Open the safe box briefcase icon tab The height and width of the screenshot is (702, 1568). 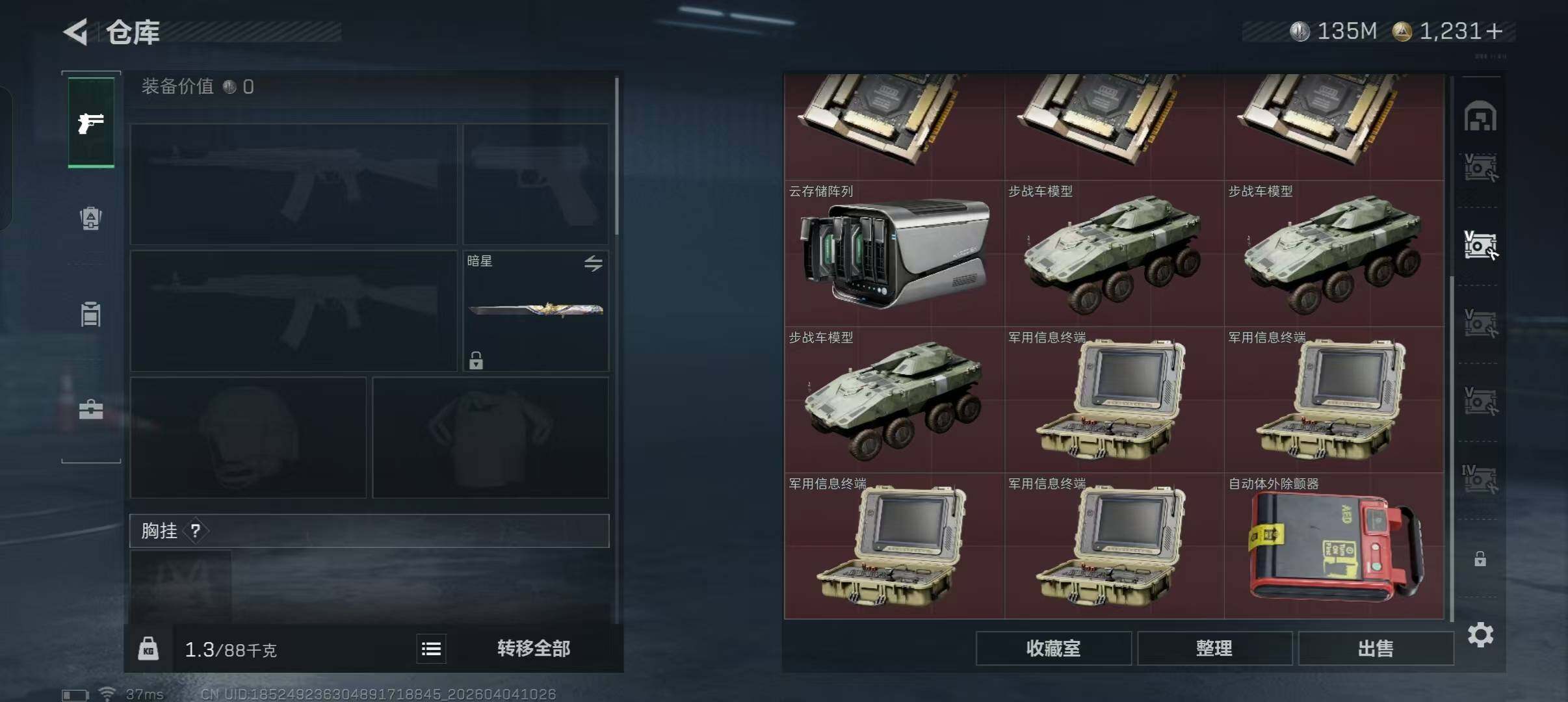(91, 409)
